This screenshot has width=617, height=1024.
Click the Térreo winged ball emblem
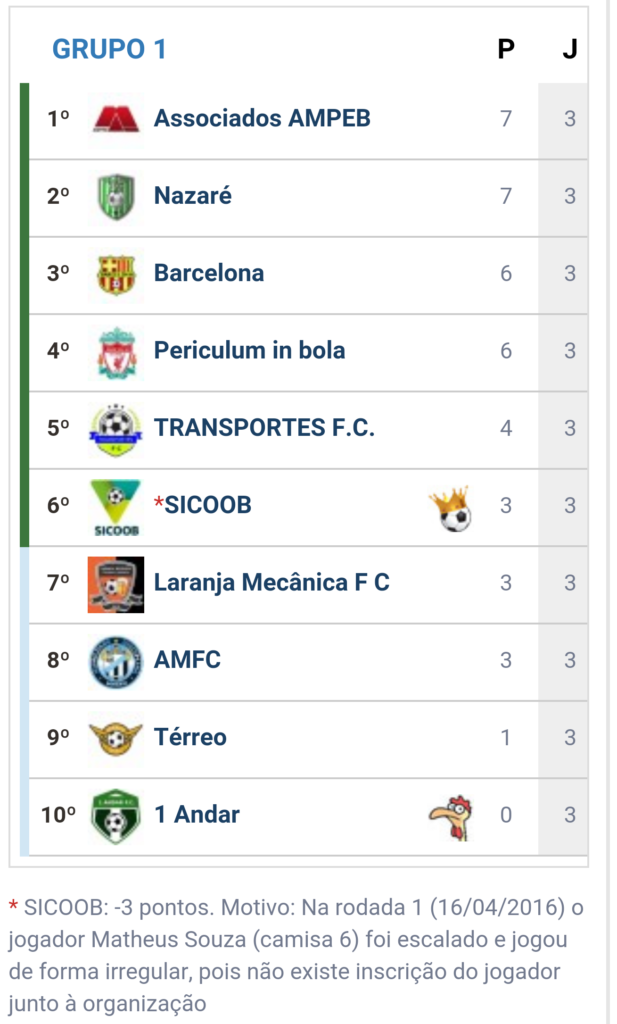click(116, 738)
